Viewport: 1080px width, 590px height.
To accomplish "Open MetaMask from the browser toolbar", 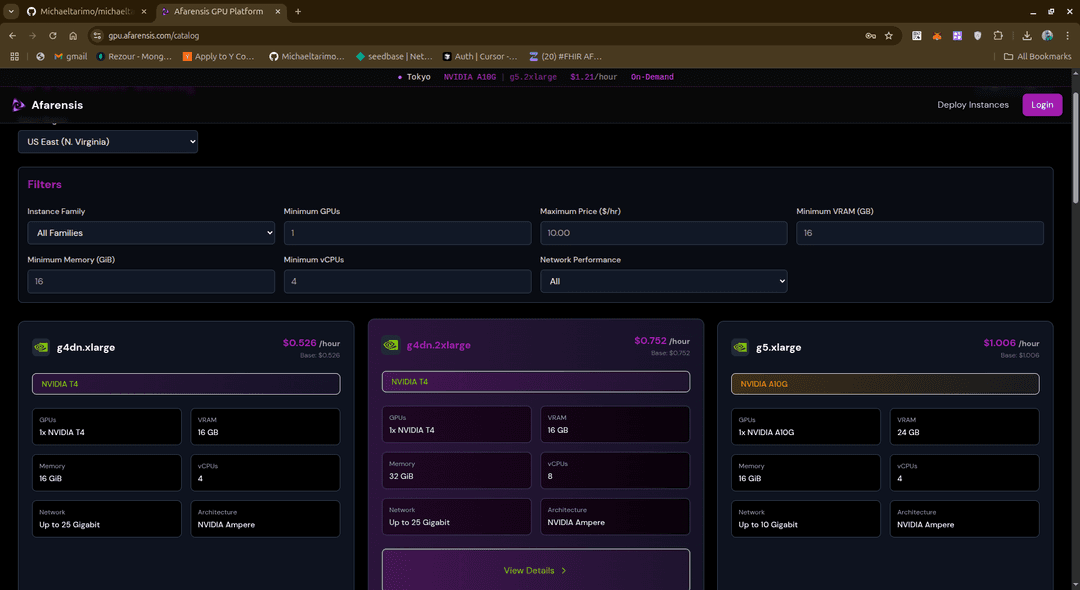I will tap(936, 33).
